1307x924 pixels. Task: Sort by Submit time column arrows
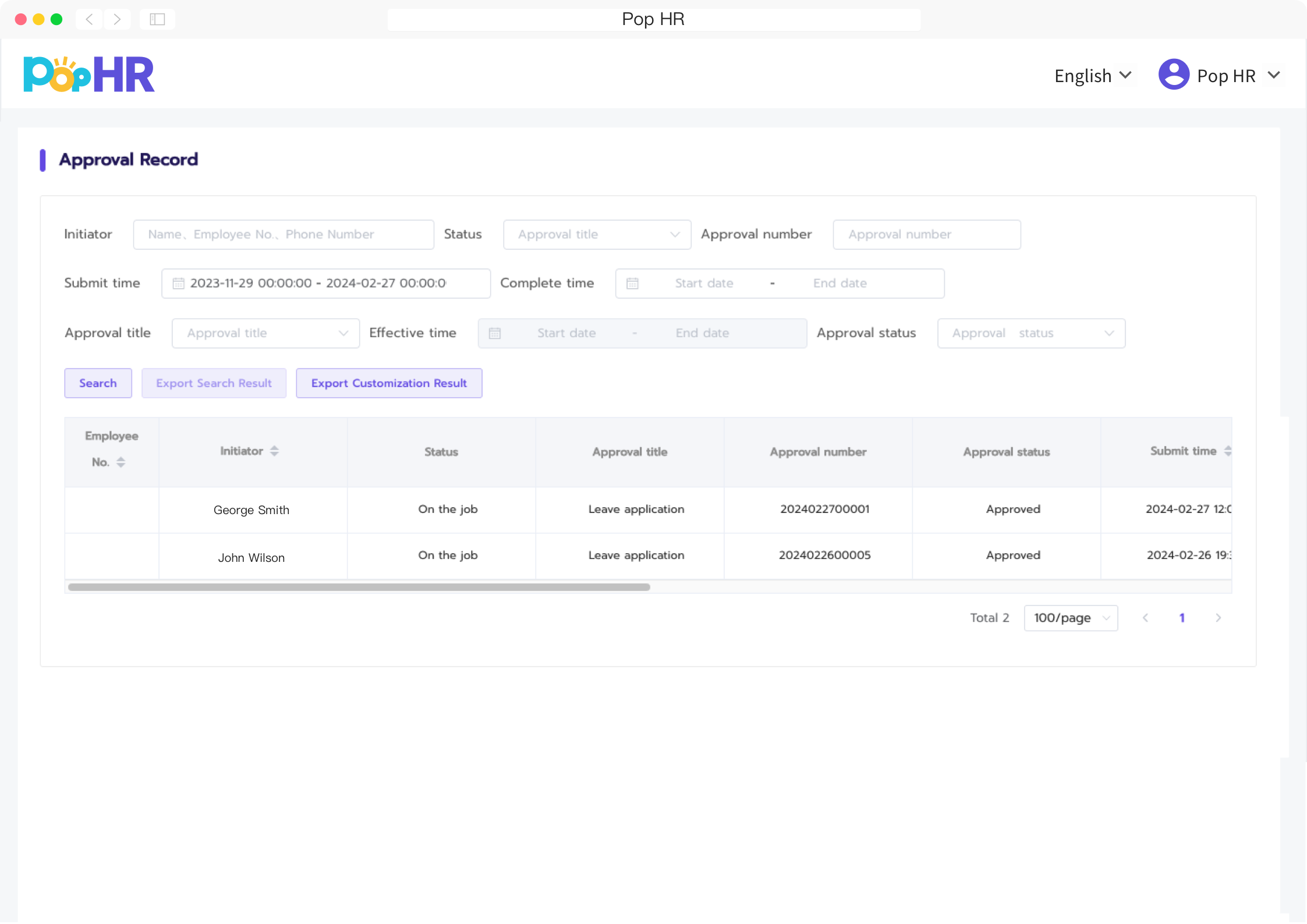tap(1227, 451)
